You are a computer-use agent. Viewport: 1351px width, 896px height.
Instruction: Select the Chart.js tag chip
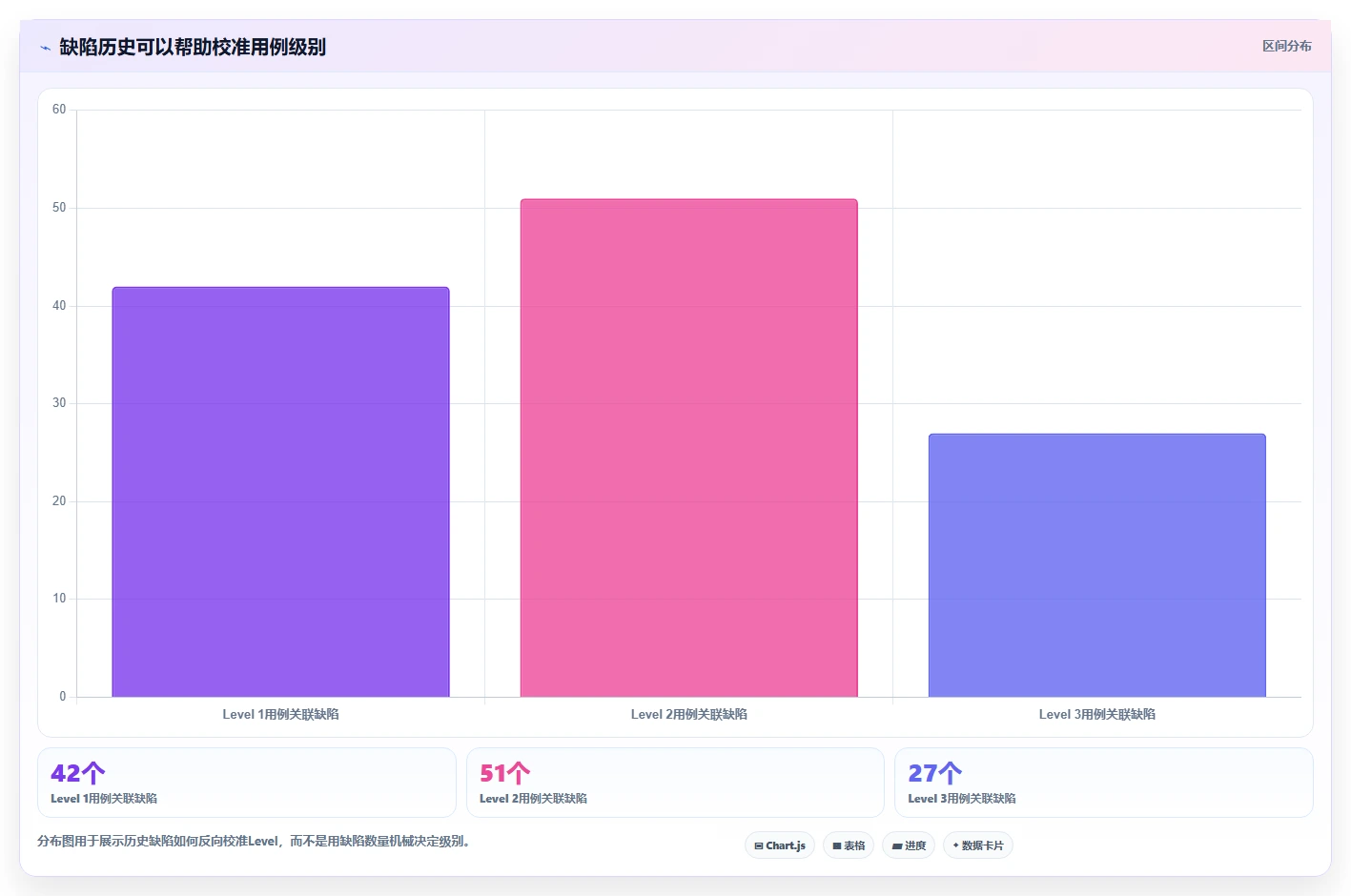coord(779,845)
